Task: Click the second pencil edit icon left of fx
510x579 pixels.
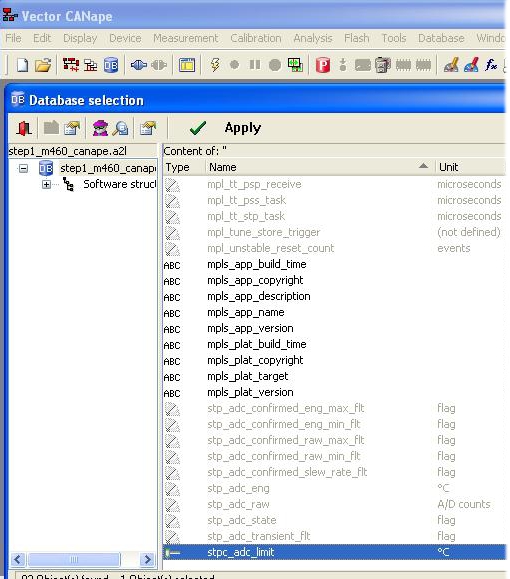Action: [471, 65]
